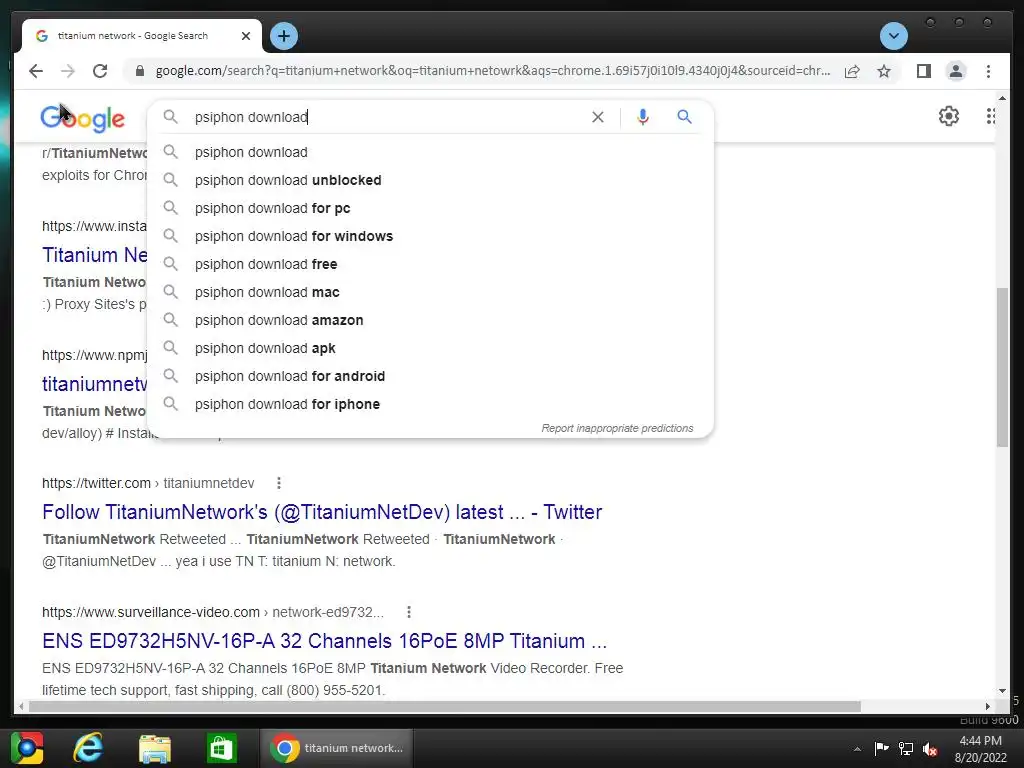Open Internet Explorer from the taskbar
1024x768 pixels.
[x=89, y=748]
